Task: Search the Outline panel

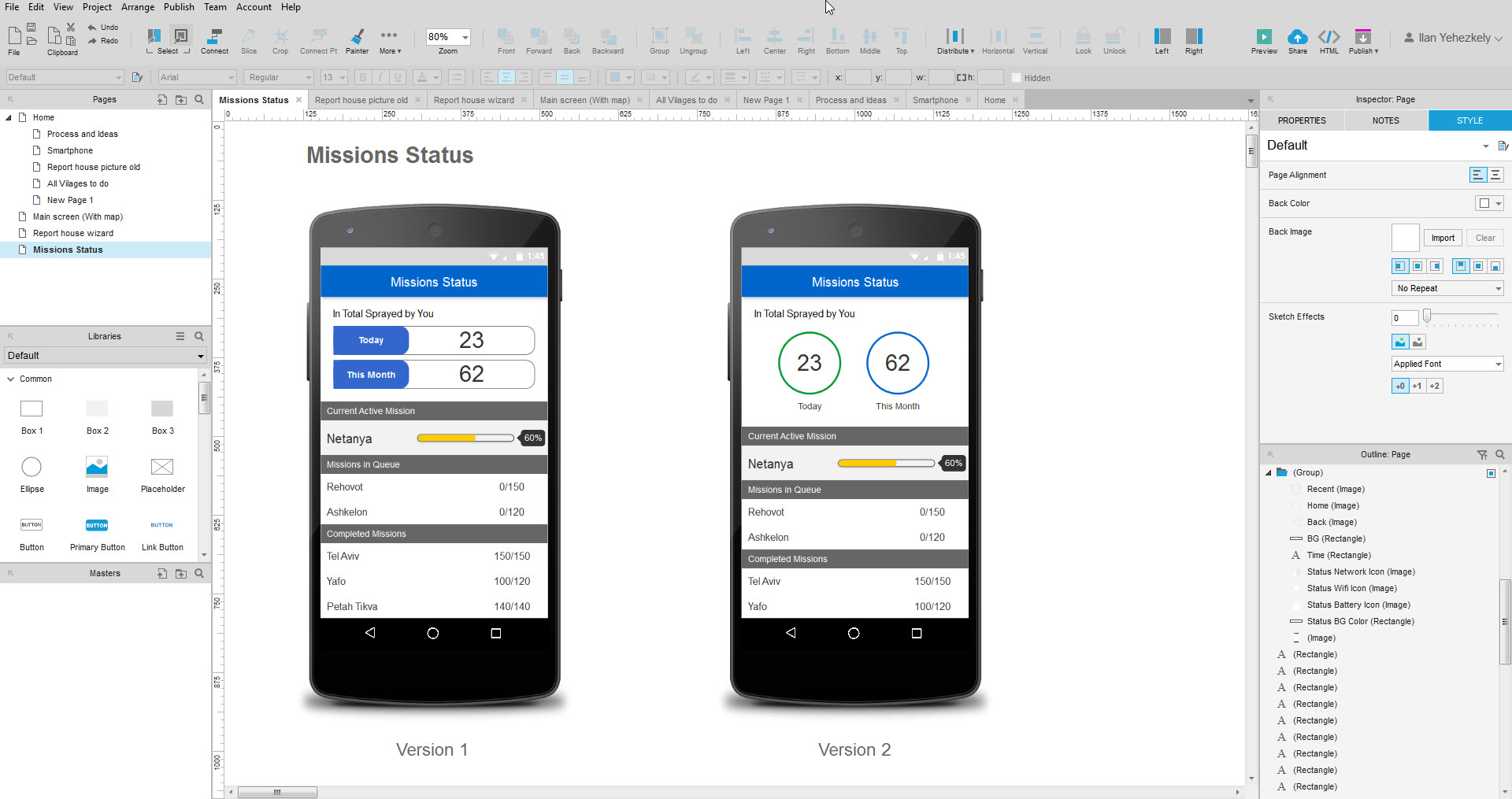Action: [x=1500, y=454]
